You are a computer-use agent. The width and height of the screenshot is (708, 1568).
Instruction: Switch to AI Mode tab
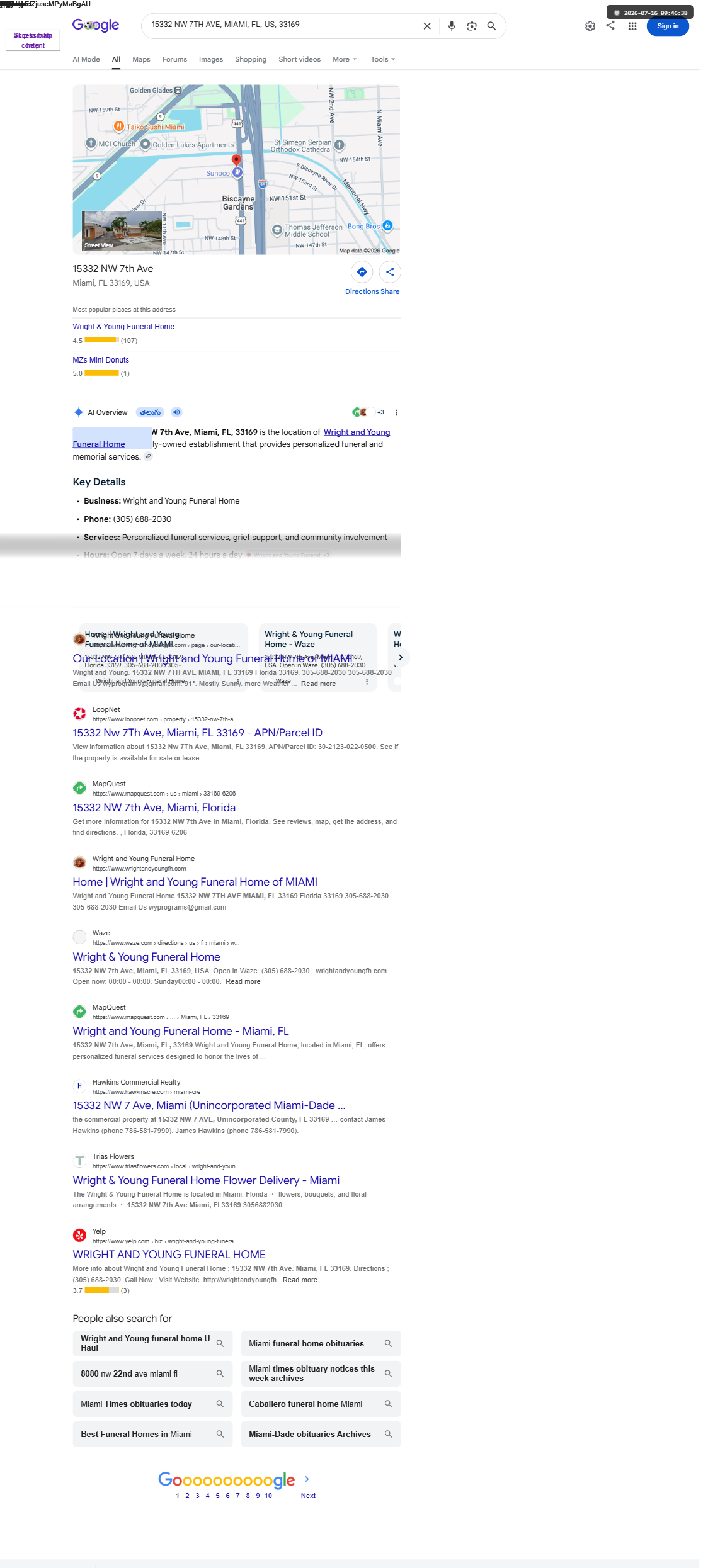click(x=86, y=59)
